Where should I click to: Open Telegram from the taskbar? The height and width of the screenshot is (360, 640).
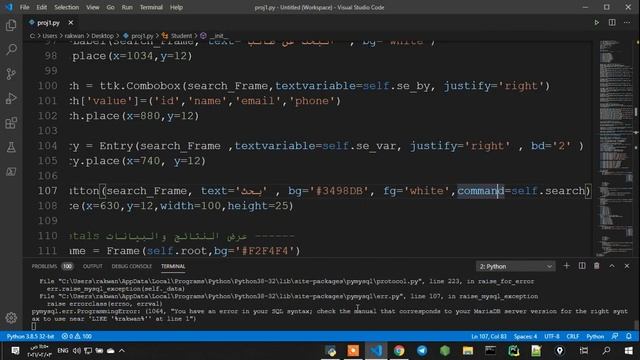coord(422,351)
